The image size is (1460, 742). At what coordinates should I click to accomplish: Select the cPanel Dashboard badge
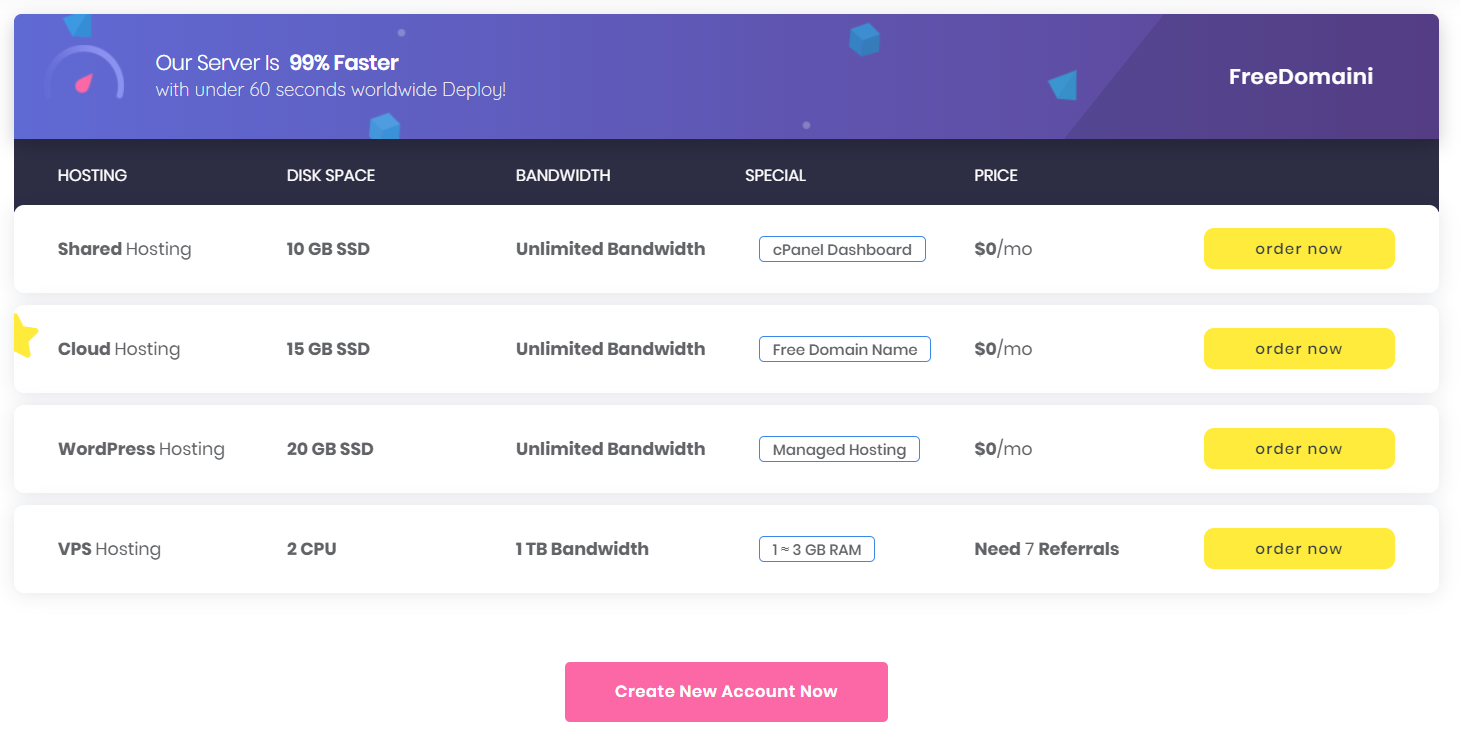pyautogui.click(x=842, y=249)
